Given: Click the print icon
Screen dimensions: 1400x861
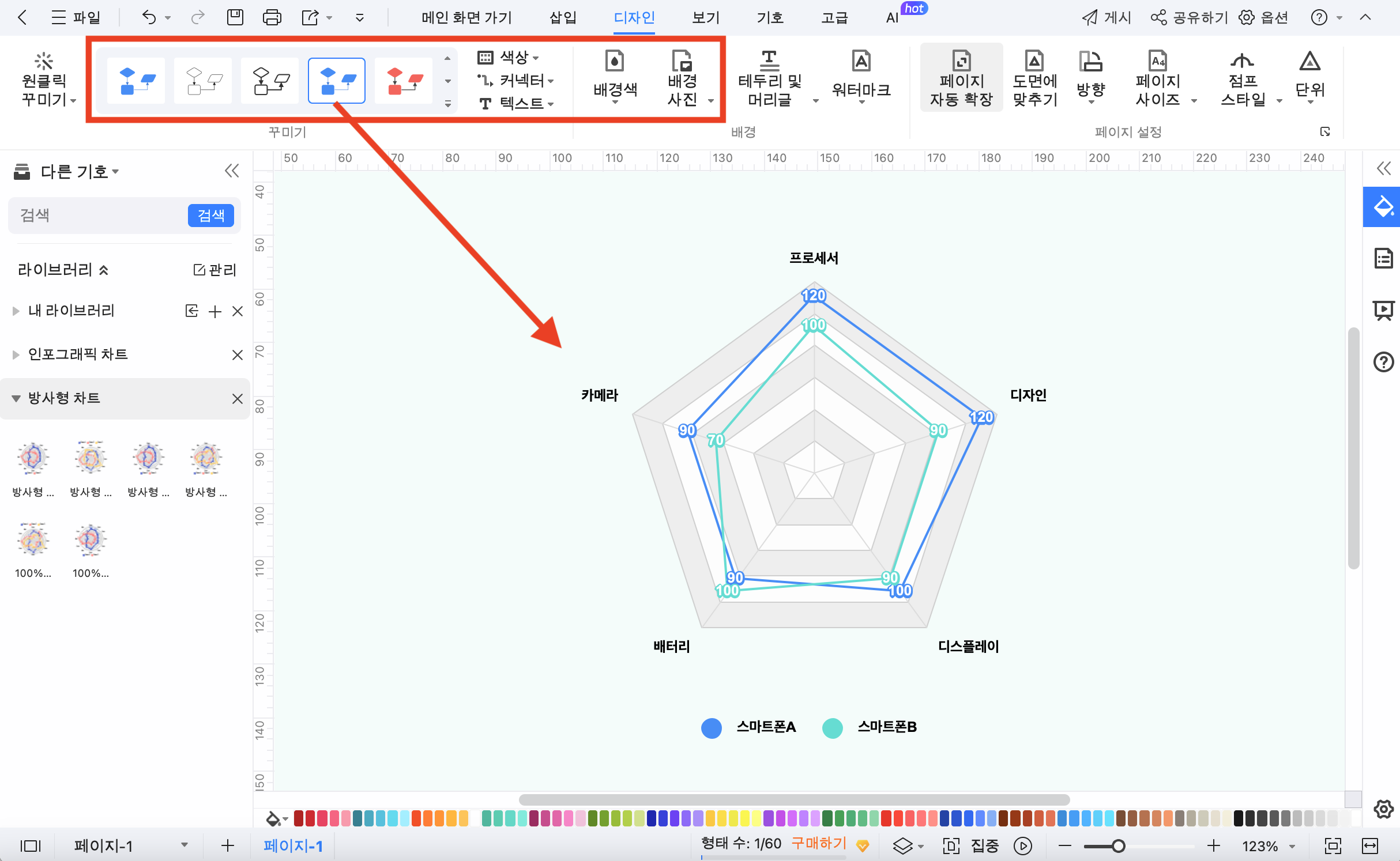Looking at the screenshot, I should point(272,17).
